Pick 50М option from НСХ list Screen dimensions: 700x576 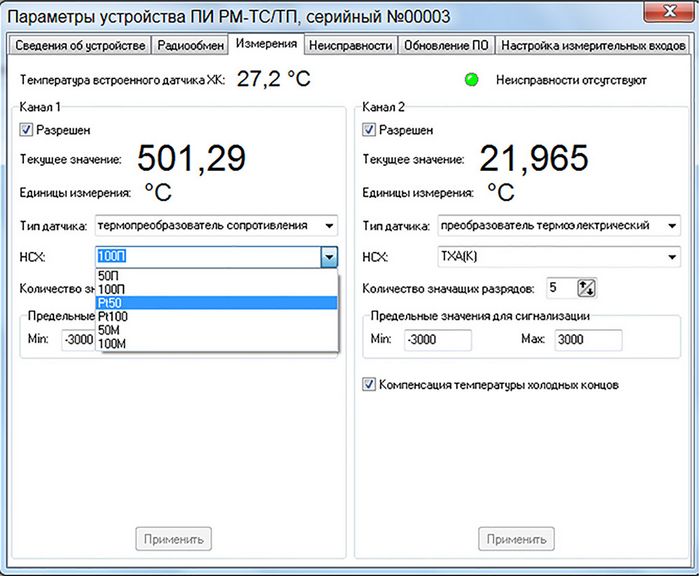[111, 330]
